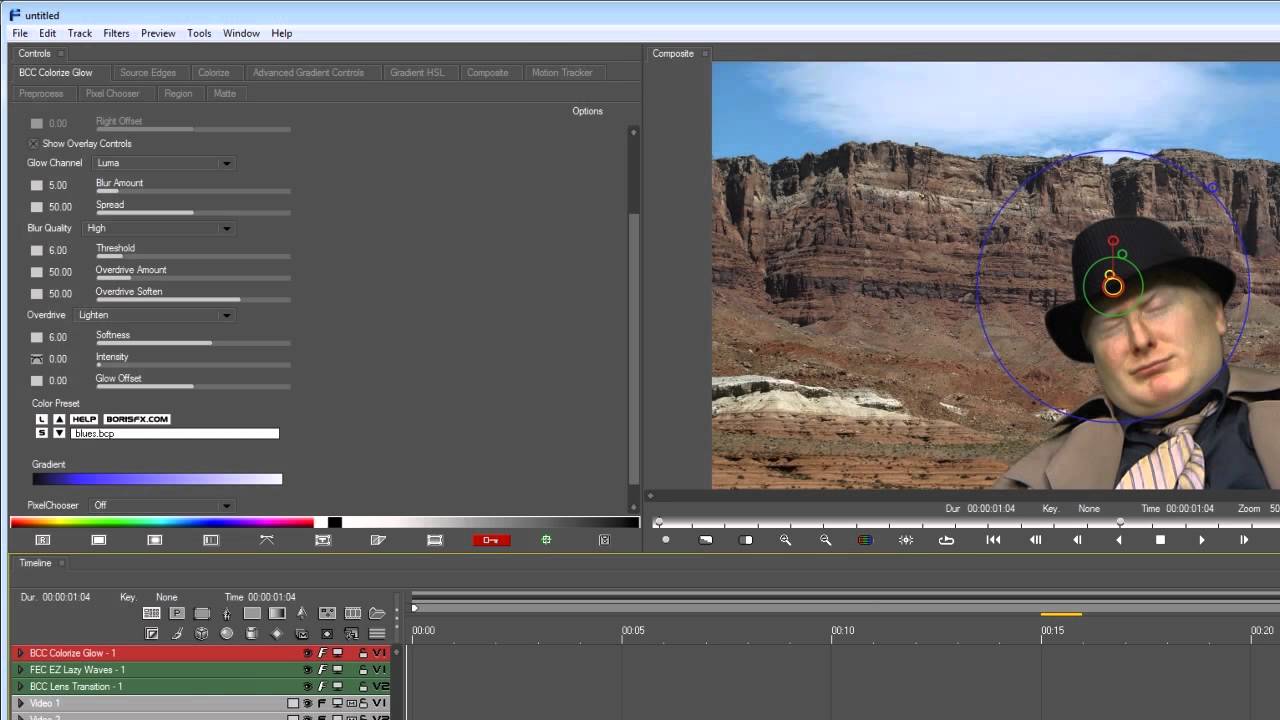Open the Filters menu

pos(116,33)
